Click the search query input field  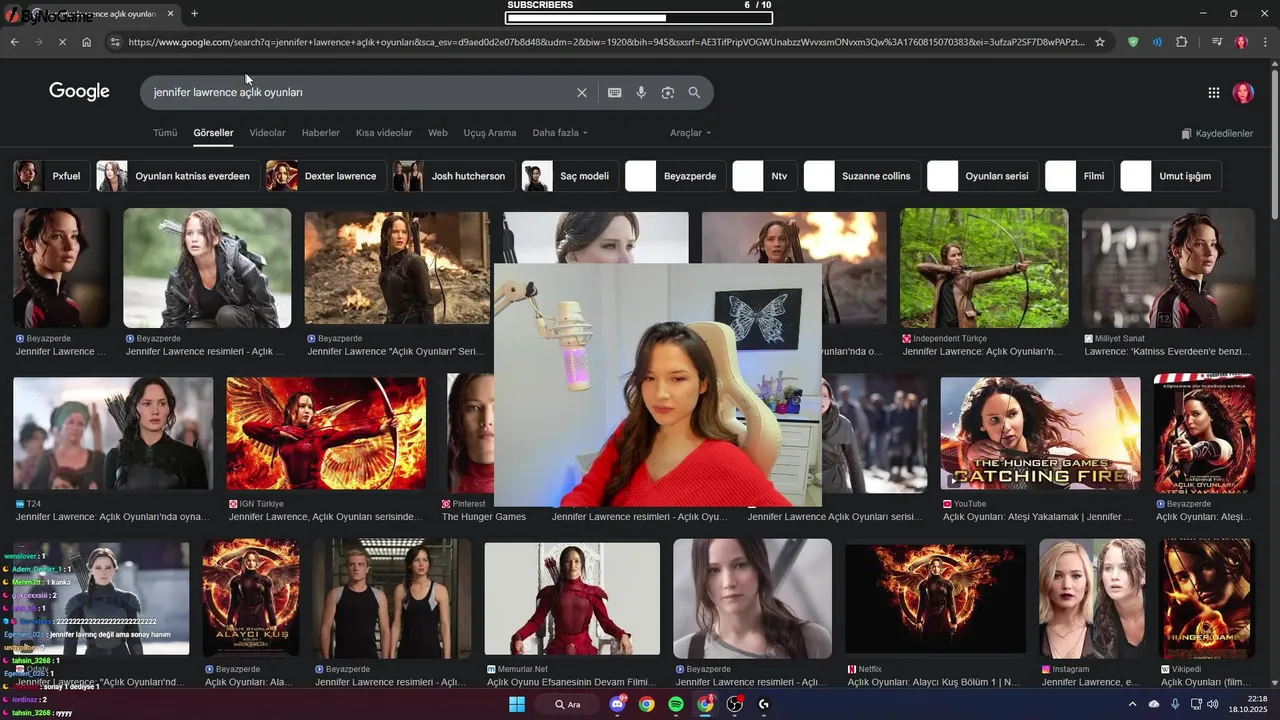360,92
